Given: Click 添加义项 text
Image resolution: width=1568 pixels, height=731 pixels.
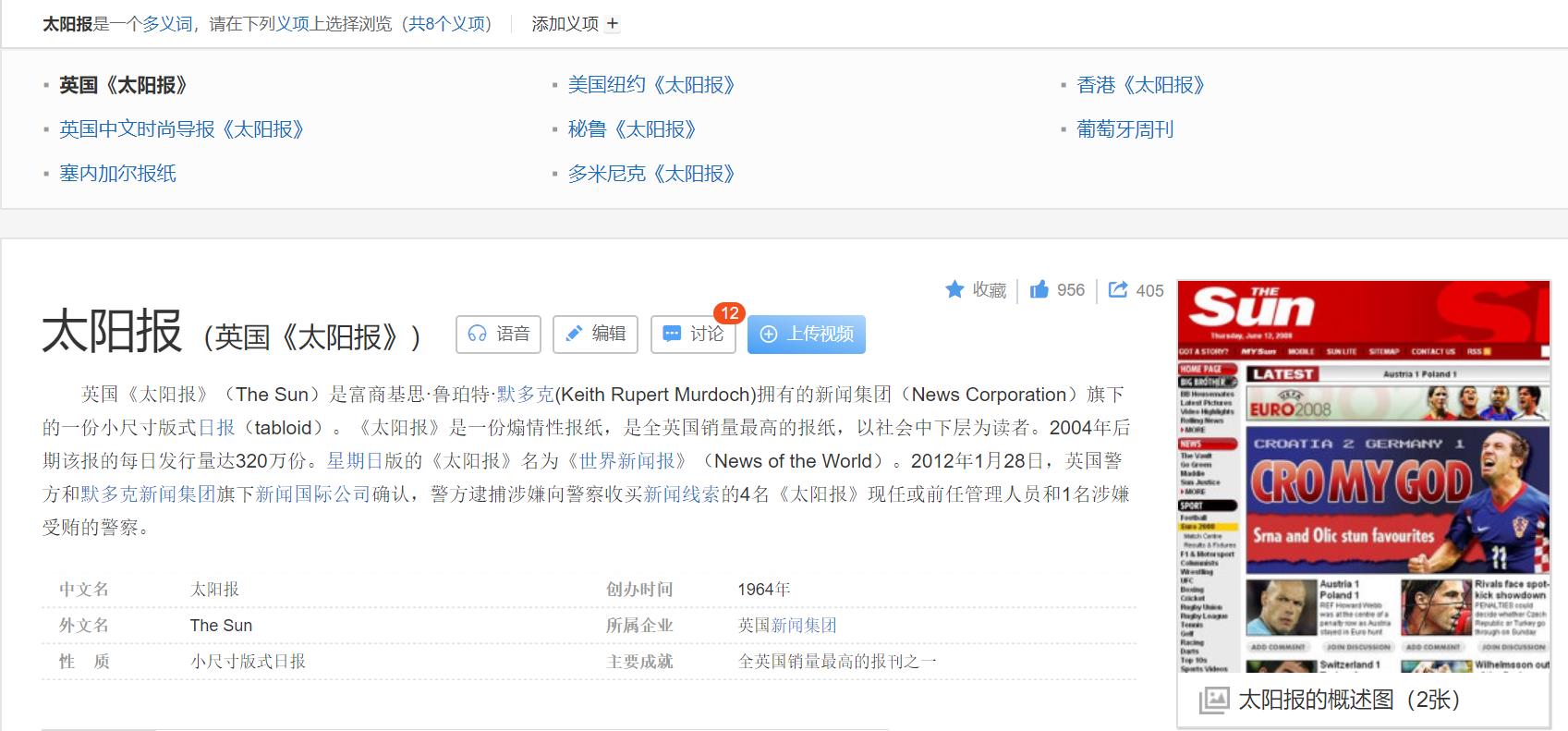Looking at the screenshot, I should point(565,24).
